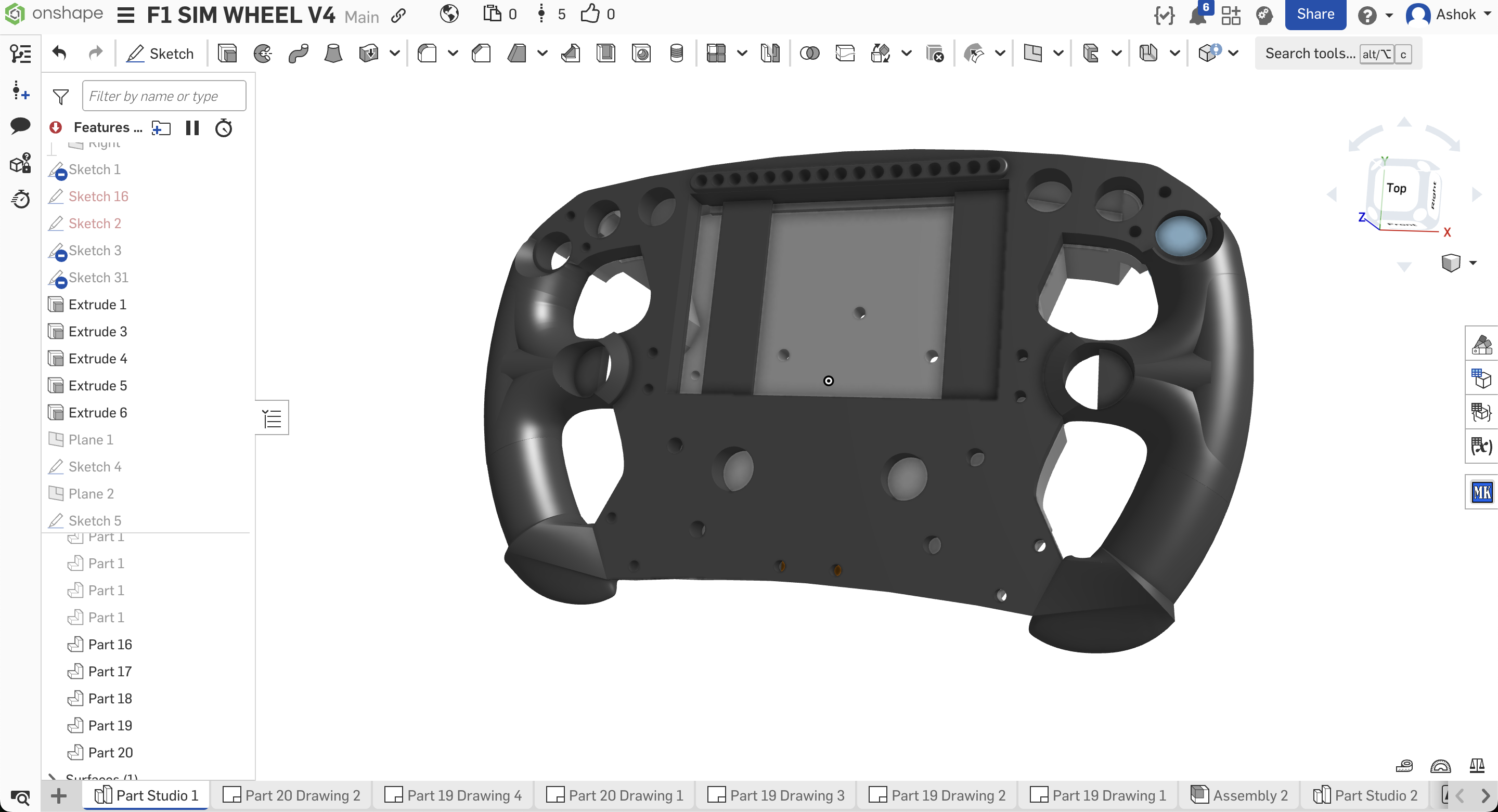Click the Boolean tool icon
This screenshot has height=812, width=1498.
(809, 54)
